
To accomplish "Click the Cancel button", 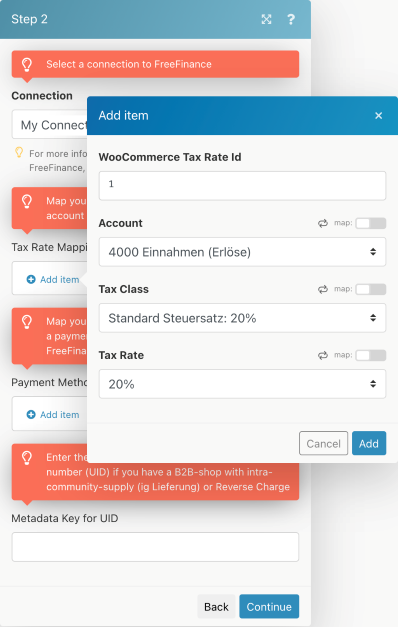I will click(323, 443).
